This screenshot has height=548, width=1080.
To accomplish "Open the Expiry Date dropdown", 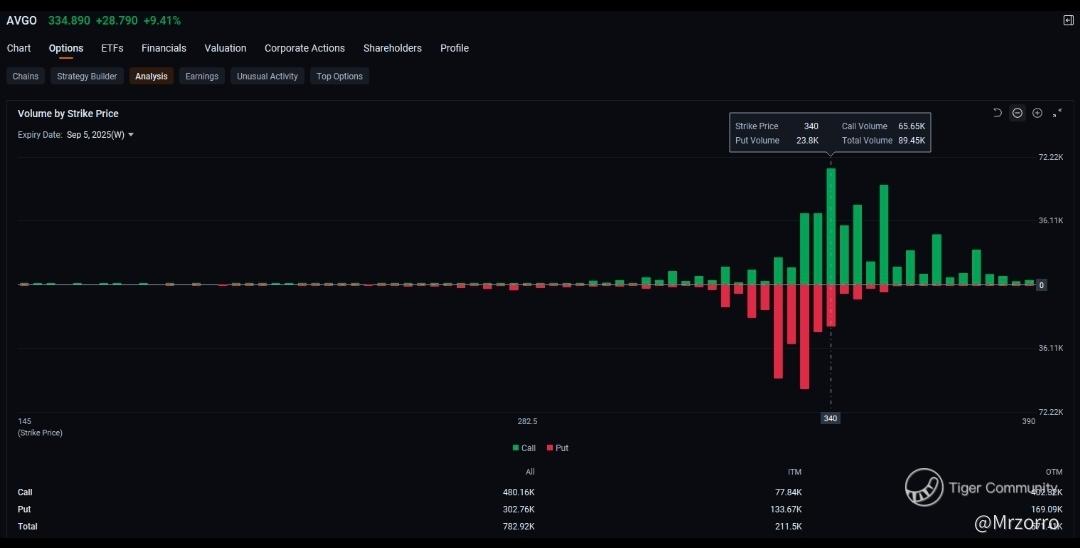I will [x=101, y=135].
